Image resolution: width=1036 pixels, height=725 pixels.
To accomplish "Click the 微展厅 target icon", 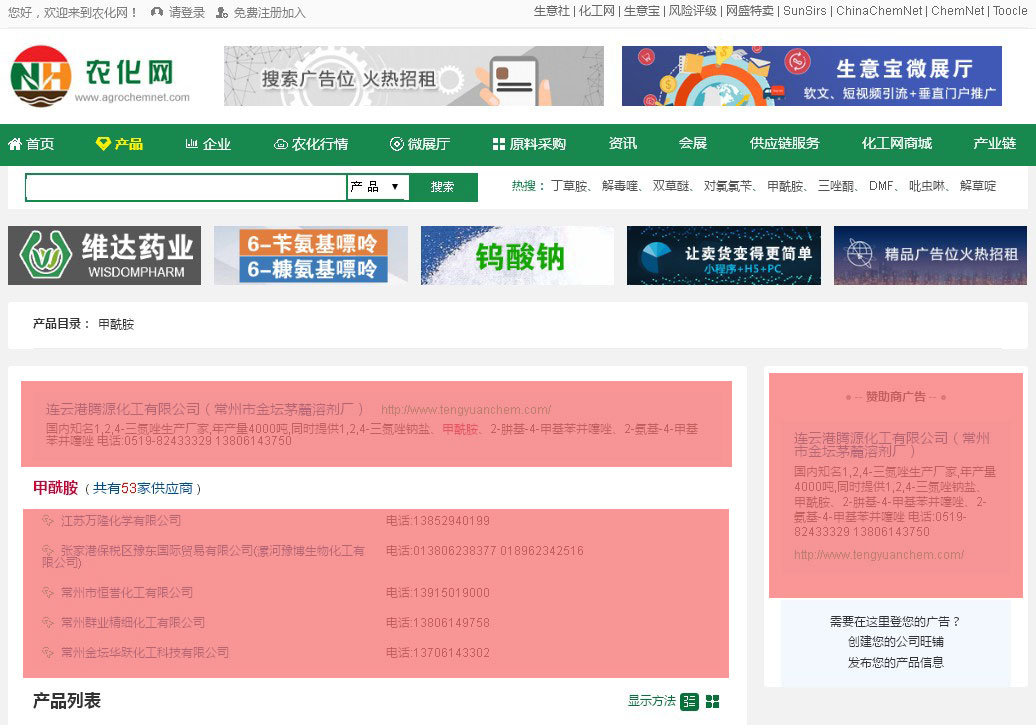I will click(x=396, y=144).
